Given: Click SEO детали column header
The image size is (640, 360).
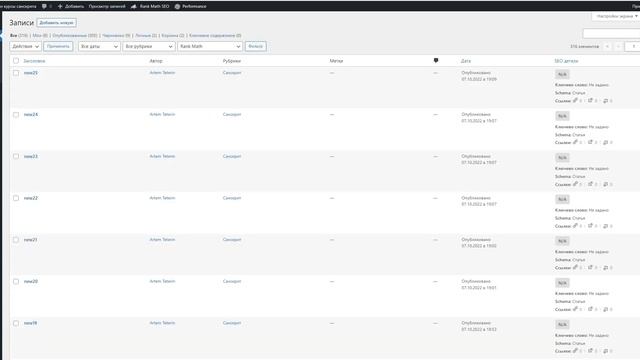Looking at the screenshot, I should click(566, 61).
